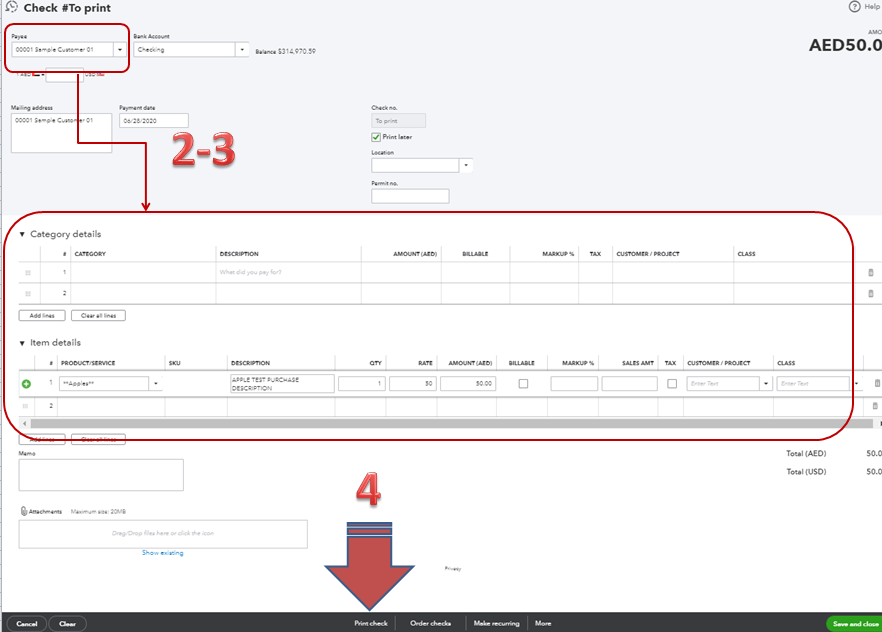The width and height of the screenshot is (882, 632).
Task: Click the Privacy link
Action: pos(453,568)
